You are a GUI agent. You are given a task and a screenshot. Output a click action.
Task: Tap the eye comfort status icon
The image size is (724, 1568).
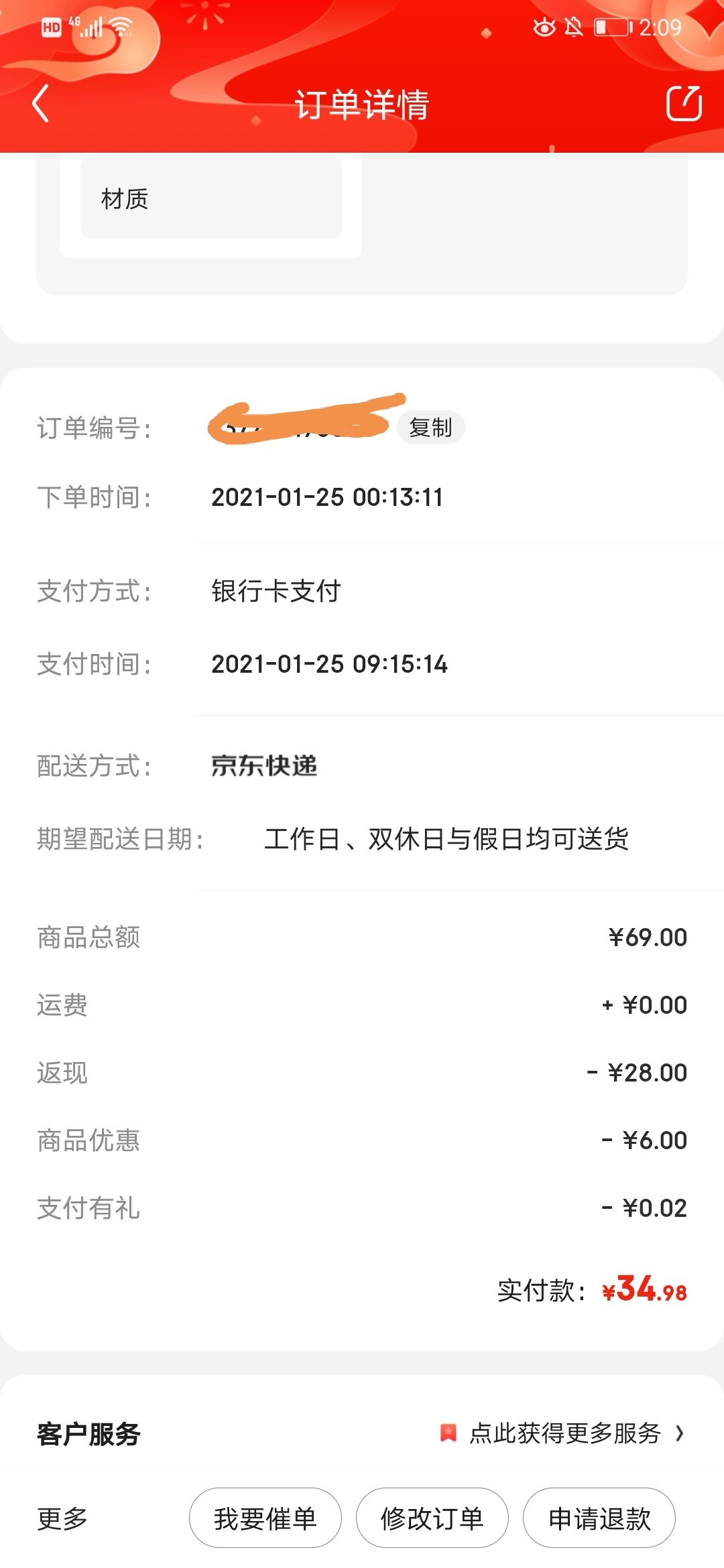pyautogui.click(x=544, y=27)
